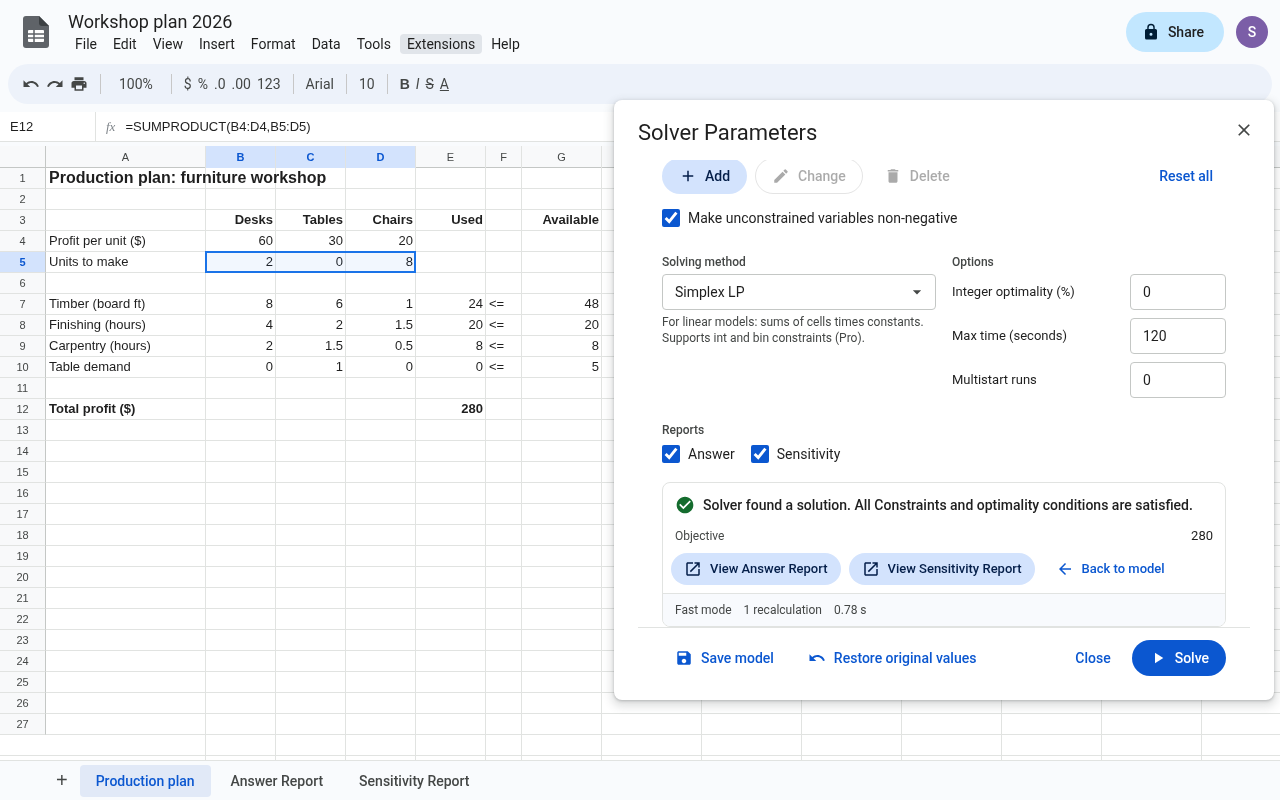The height and width of the screenshot is (800, 1280).
Task: Click the Share button
Action: (1175, 32)
